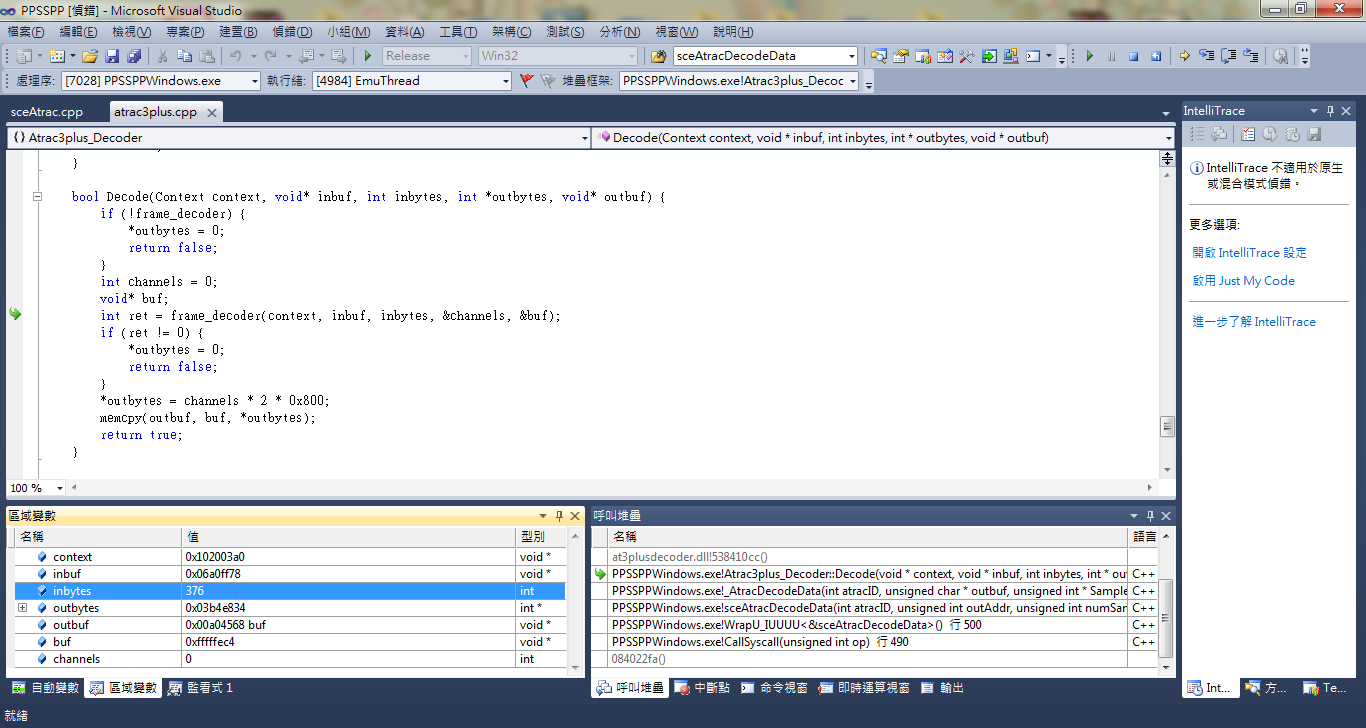
Task: Click the 開啟 IntelliTrace 設定 link
Action: tap(1250, 253)
